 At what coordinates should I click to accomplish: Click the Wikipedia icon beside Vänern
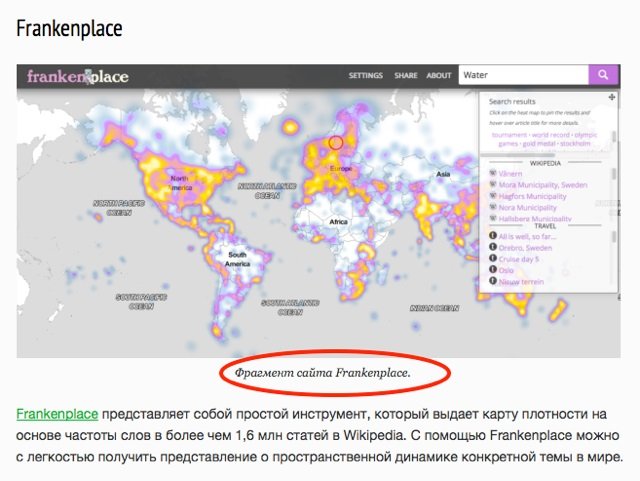point(493,173)
